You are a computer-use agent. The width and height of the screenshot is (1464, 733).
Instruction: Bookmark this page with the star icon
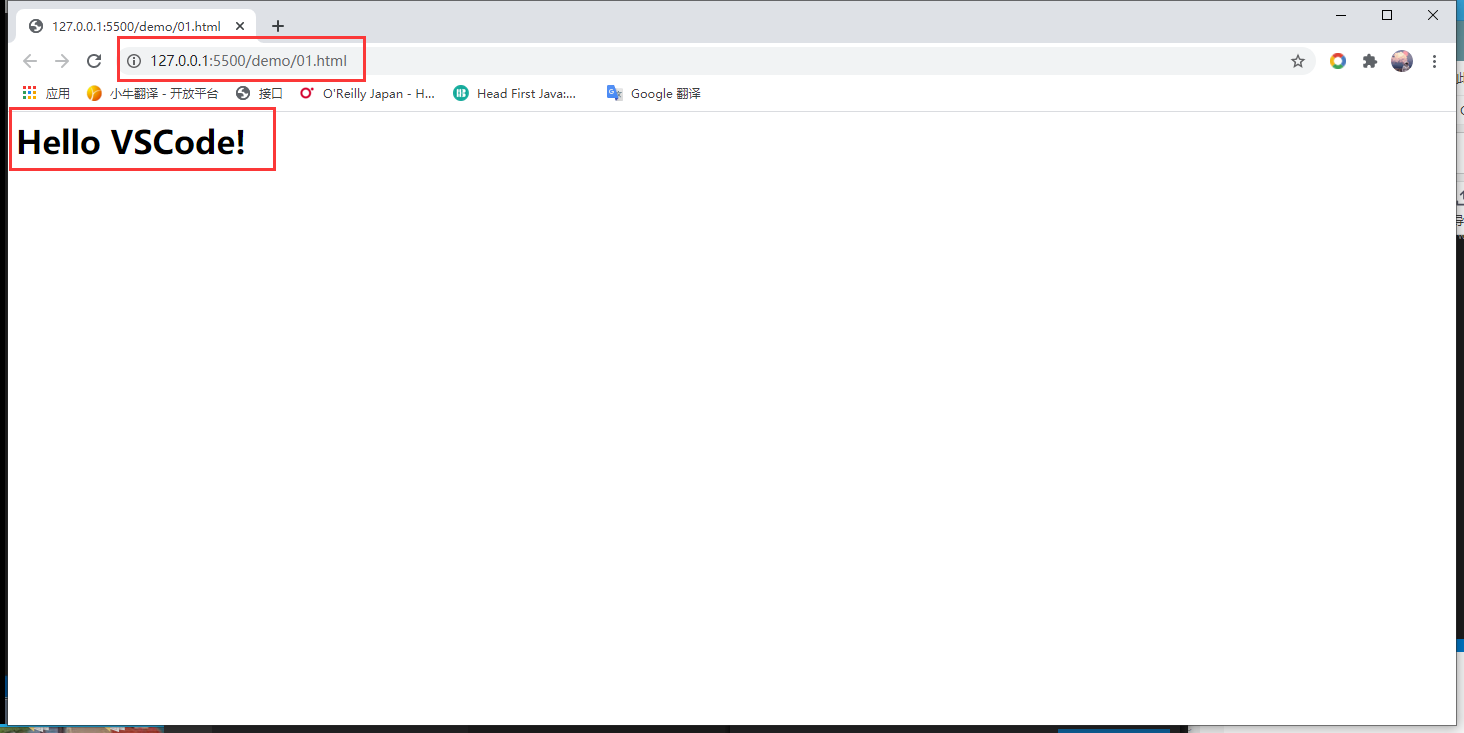[1298, 61]
